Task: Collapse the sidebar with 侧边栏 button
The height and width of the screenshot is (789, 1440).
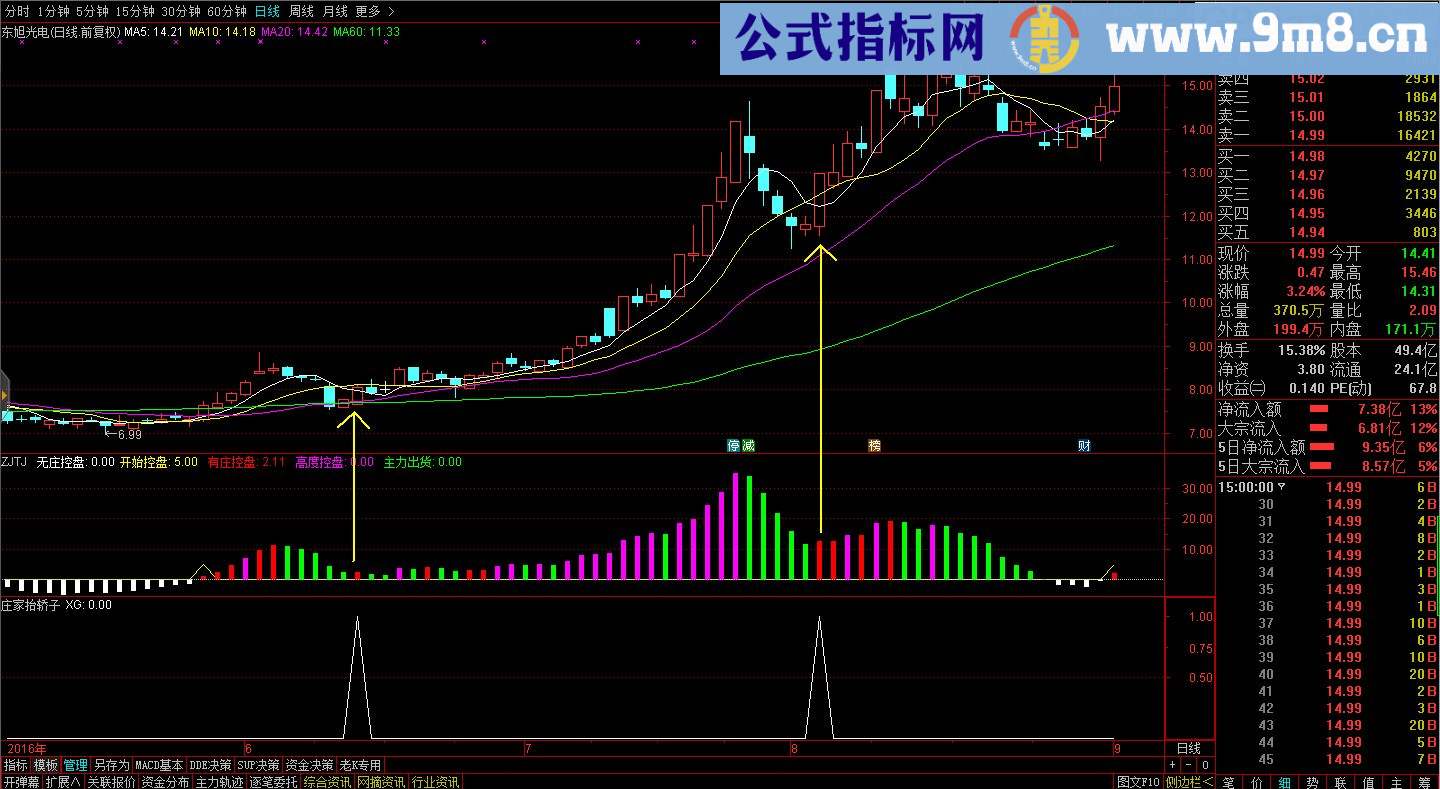Action: click(x=1189, y=782)
